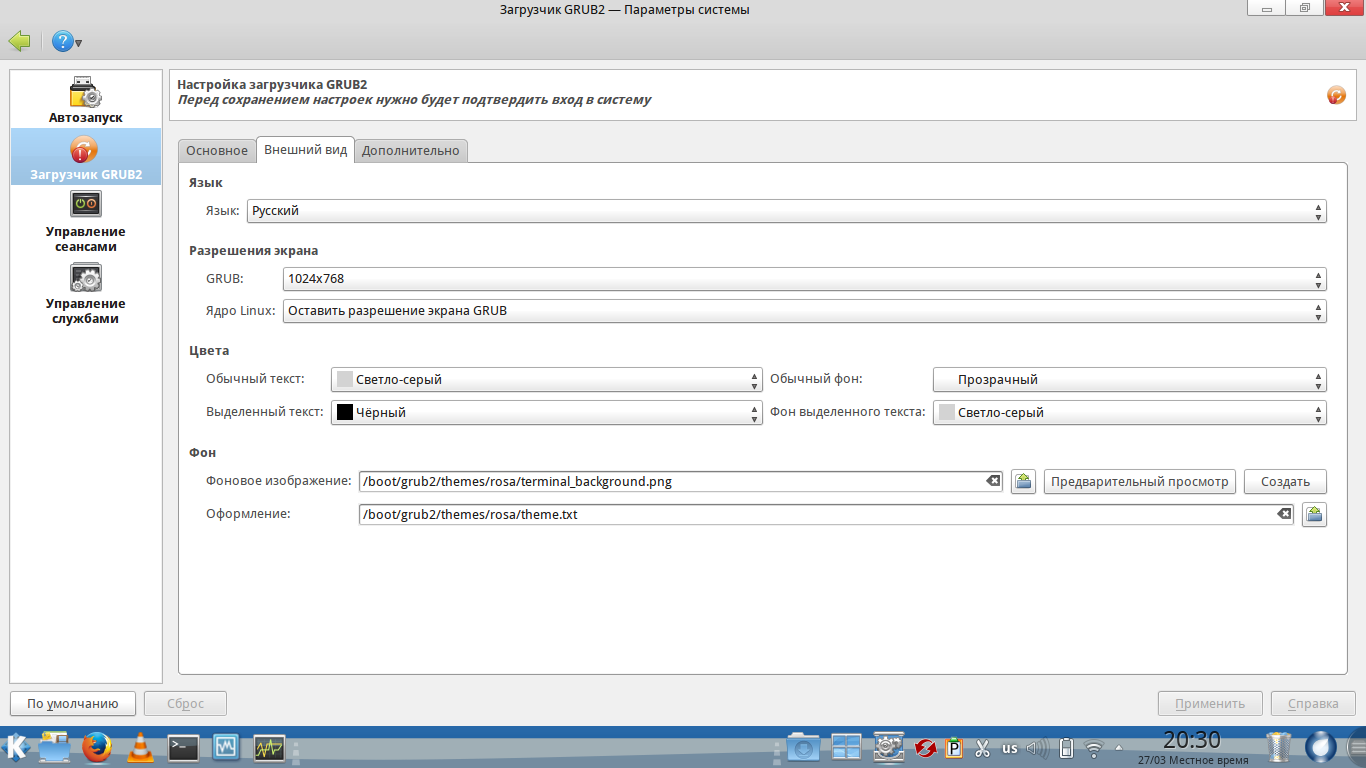The image size is (1366, 768).
Task: Open the blue question-mark help menu
Action: click(x=67, y=42)
